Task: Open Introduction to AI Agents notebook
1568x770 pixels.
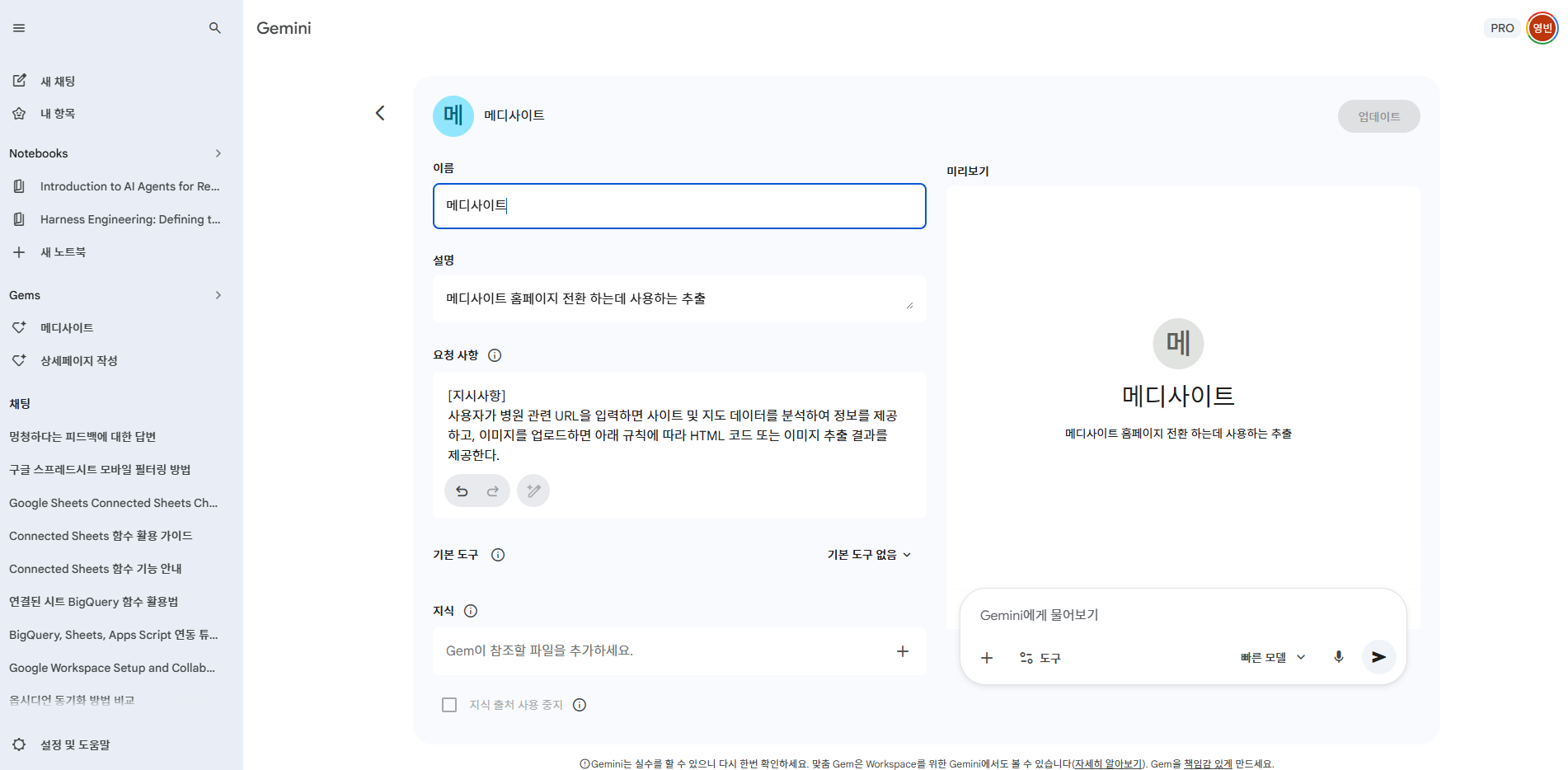Action: pyautogui.click(x=129, y=186)
